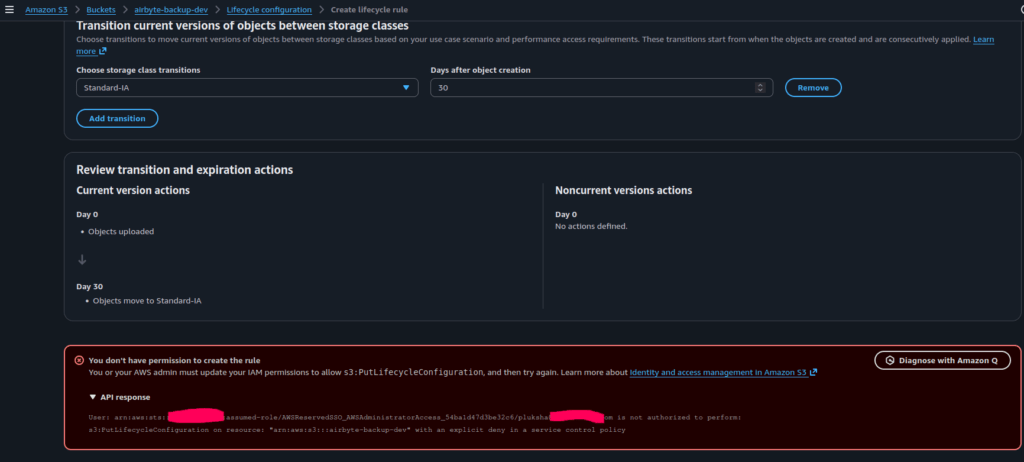Click the 'Noncurrent versions actions' heading
This screenshot has width=1024, height=462.
tap(624, 190)
